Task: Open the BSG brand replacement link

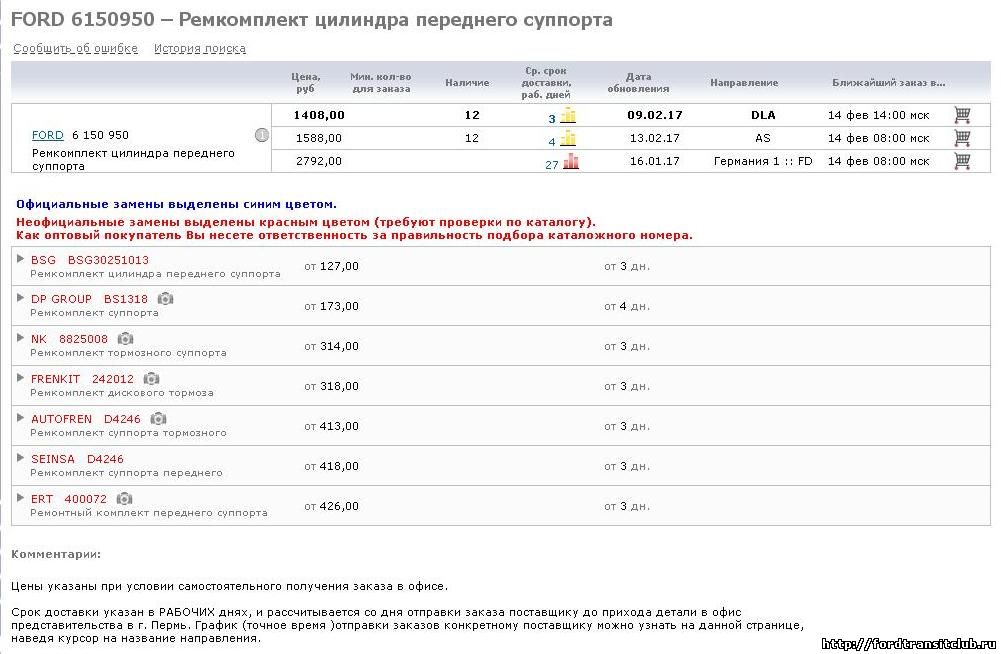Action: tap(43, 260)
